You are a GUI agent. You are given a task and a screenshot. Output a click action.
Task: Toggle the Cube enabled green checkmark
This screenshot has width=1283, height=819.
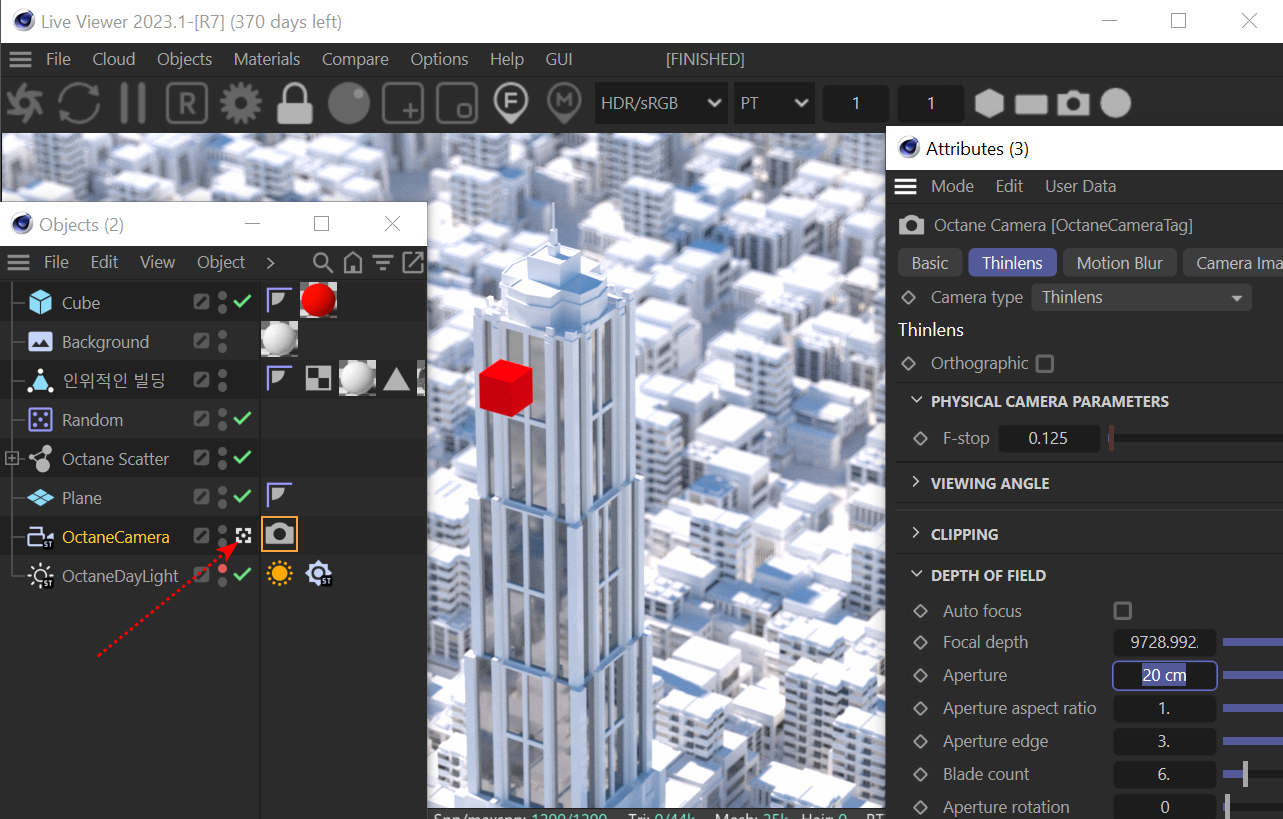click(x=242, y=301)
